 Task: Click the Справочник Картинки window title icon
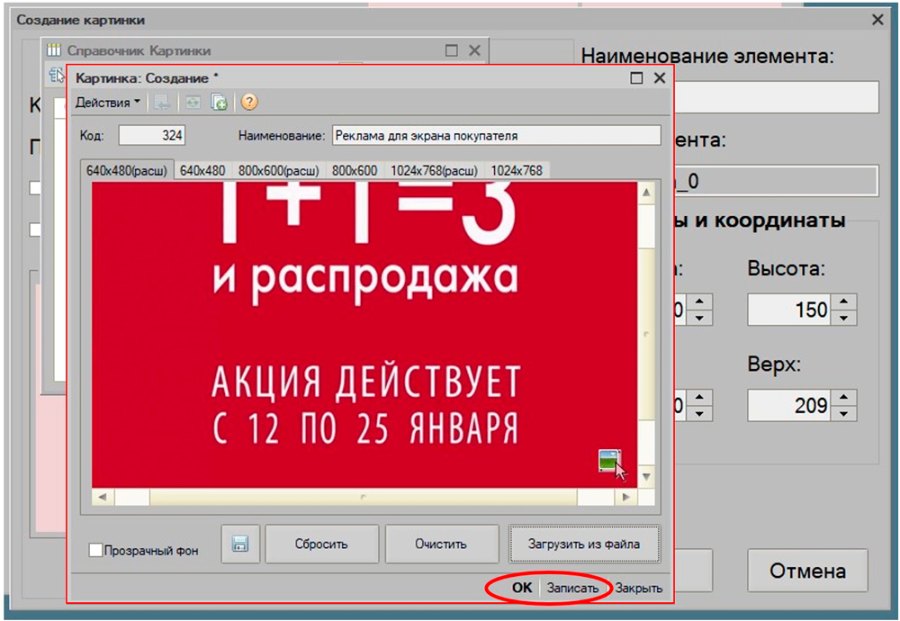click(x=53, y=51)
